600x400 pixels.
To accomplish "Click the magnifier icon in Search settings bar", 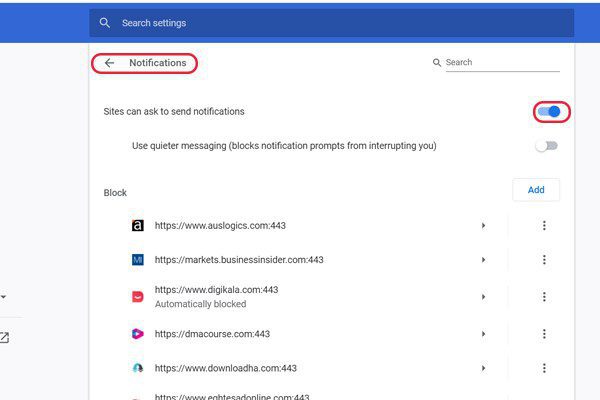I will tap(104, 23).
